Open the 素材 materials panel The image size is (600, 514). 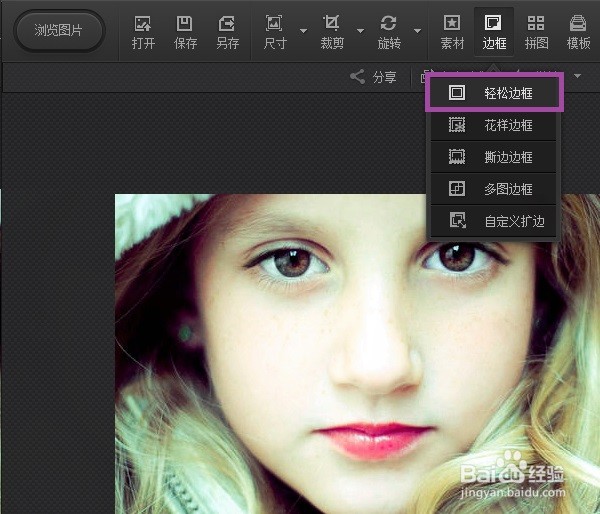tap(452, 33)
